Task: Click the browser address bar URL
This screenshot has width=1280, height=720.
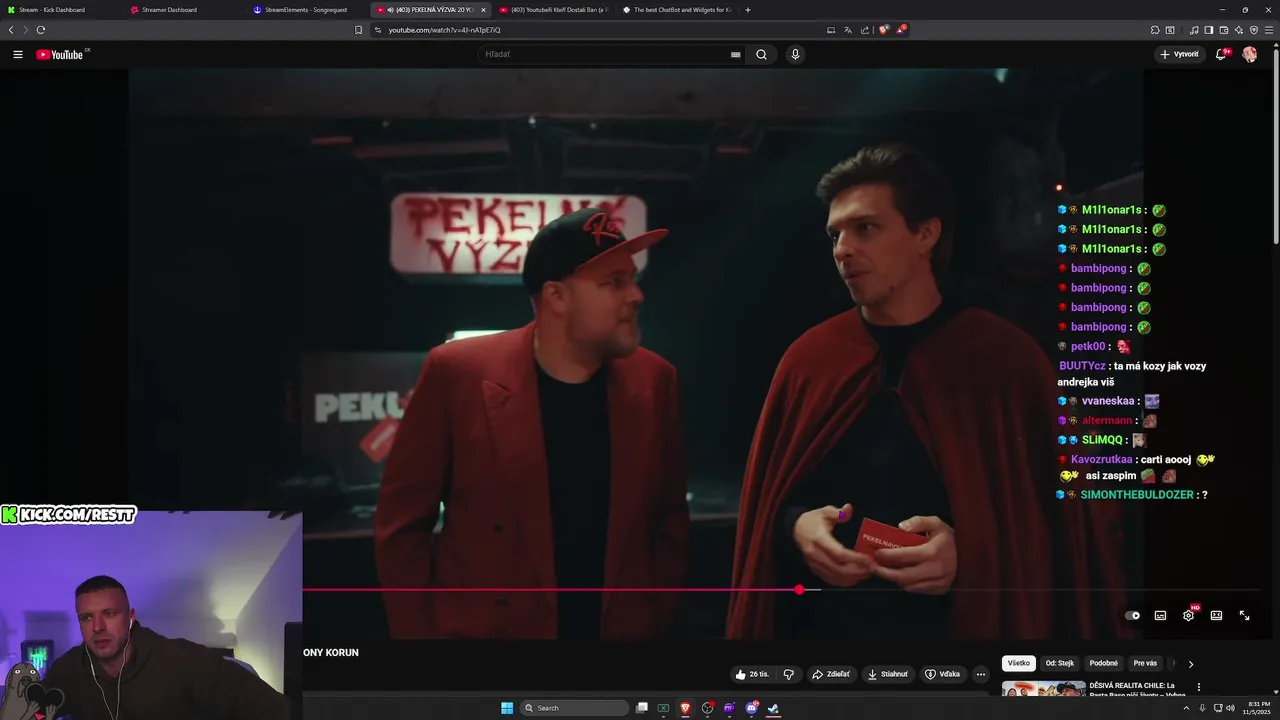Action: (x=444, y=30)
